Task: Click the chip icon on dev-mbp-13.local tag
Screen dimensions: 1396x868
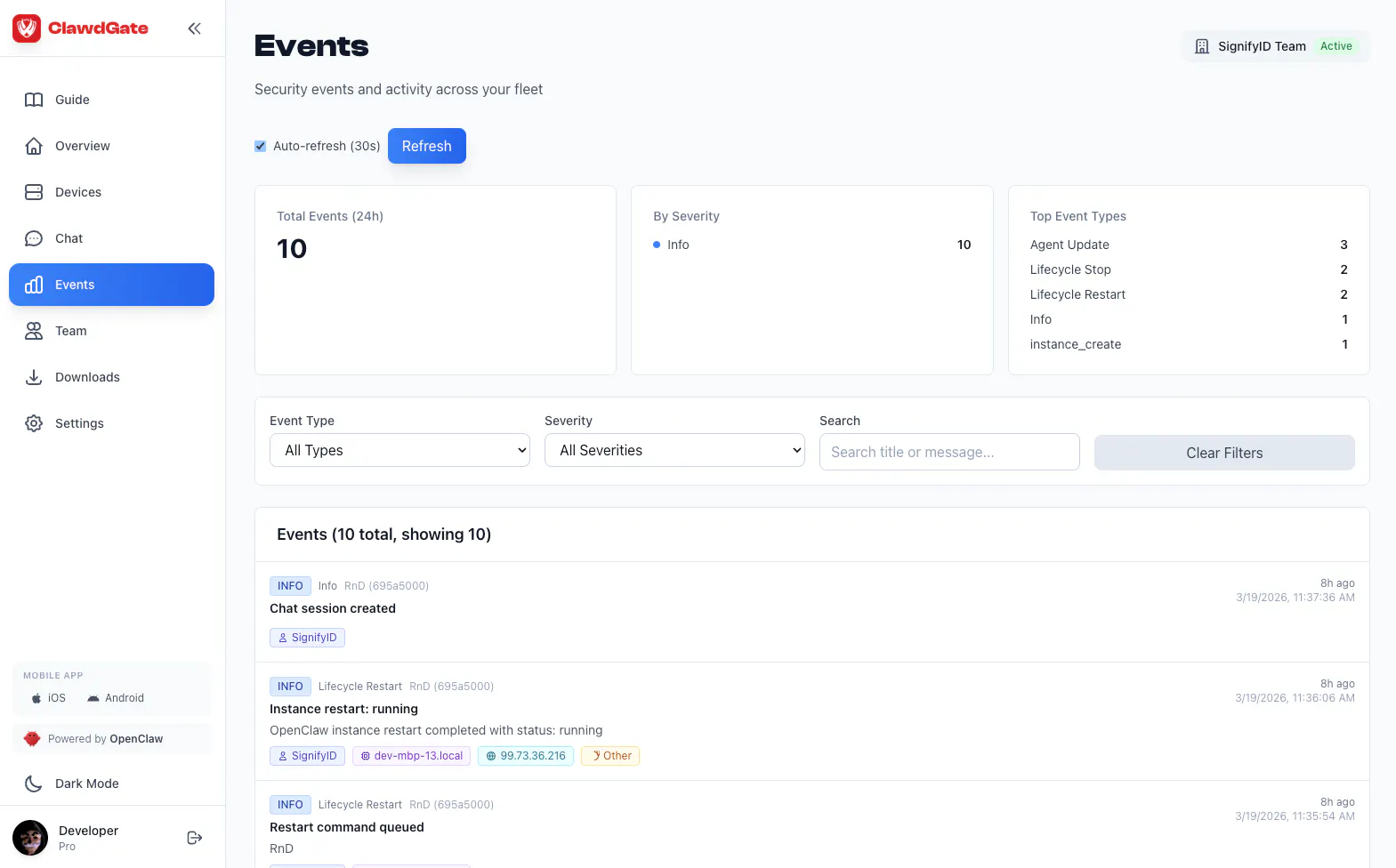Action: [x=365, y=756]
